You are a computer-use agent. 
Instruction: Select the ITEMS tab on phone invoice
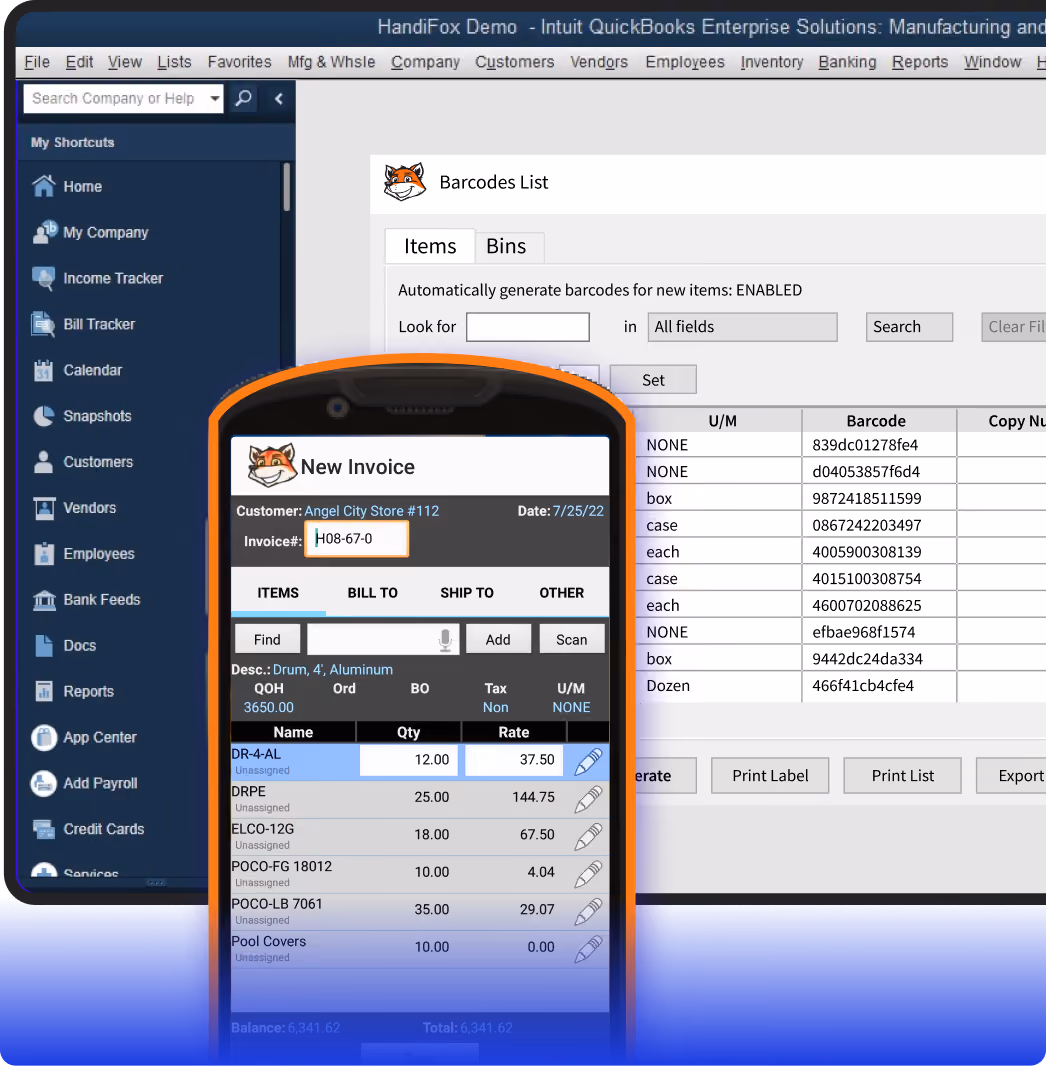[x=278, y=593]
